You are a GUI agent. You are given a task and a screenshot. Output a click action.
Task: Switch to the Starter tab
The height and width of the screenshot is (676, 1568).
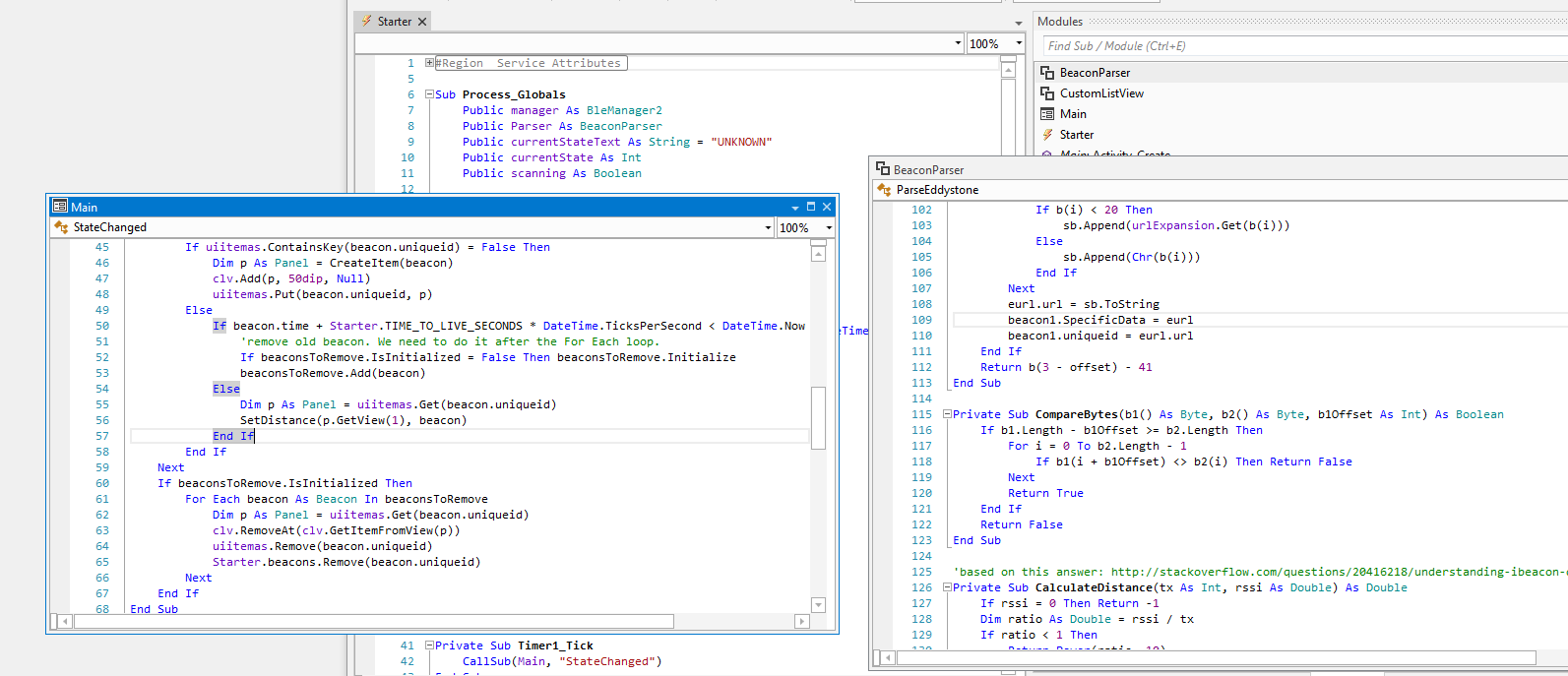[394, 22]
